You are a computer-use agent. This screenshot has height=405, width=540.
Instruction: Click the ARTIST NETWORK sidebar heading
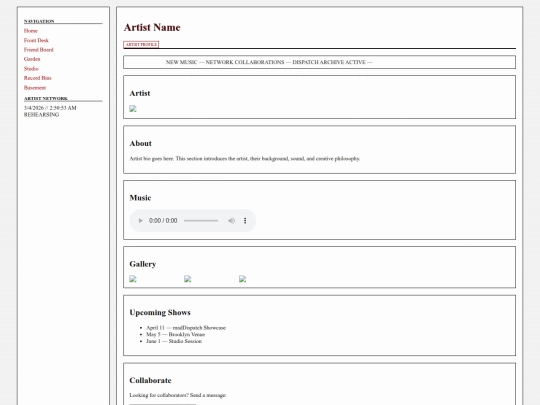(x=46, y=98)
